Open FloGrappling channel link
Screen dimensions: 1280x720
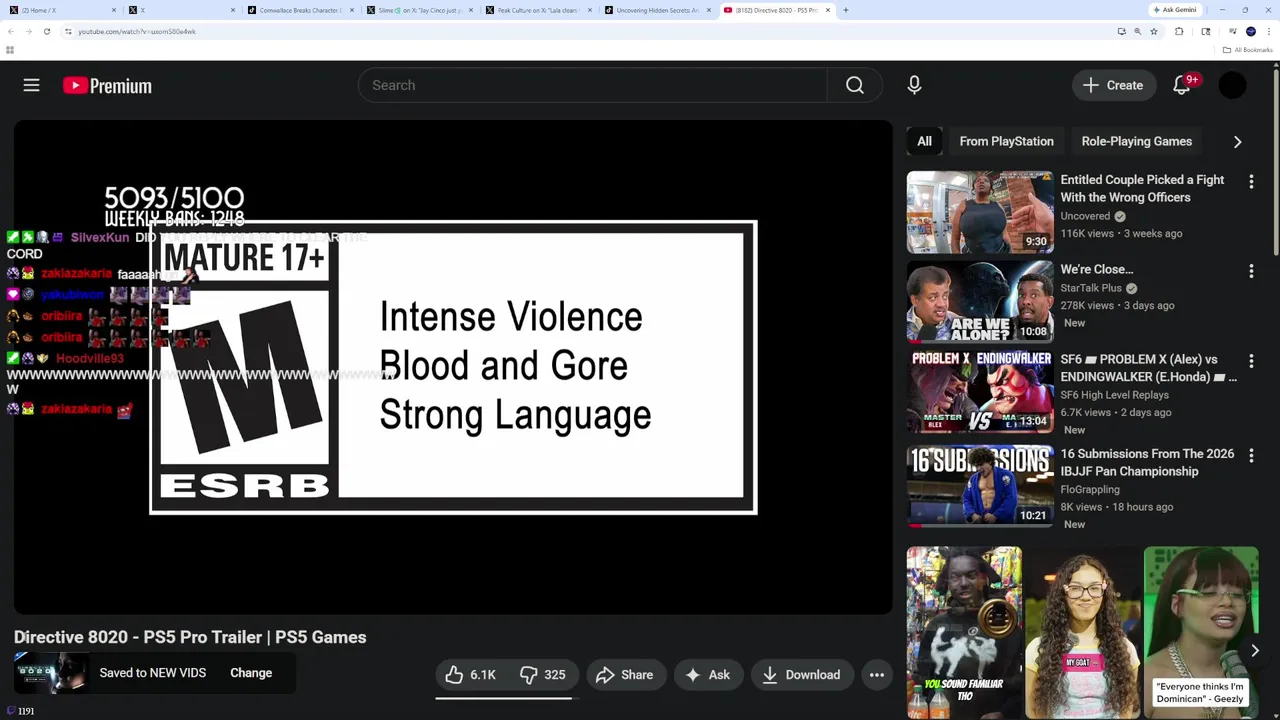[x=1090, y=490]
